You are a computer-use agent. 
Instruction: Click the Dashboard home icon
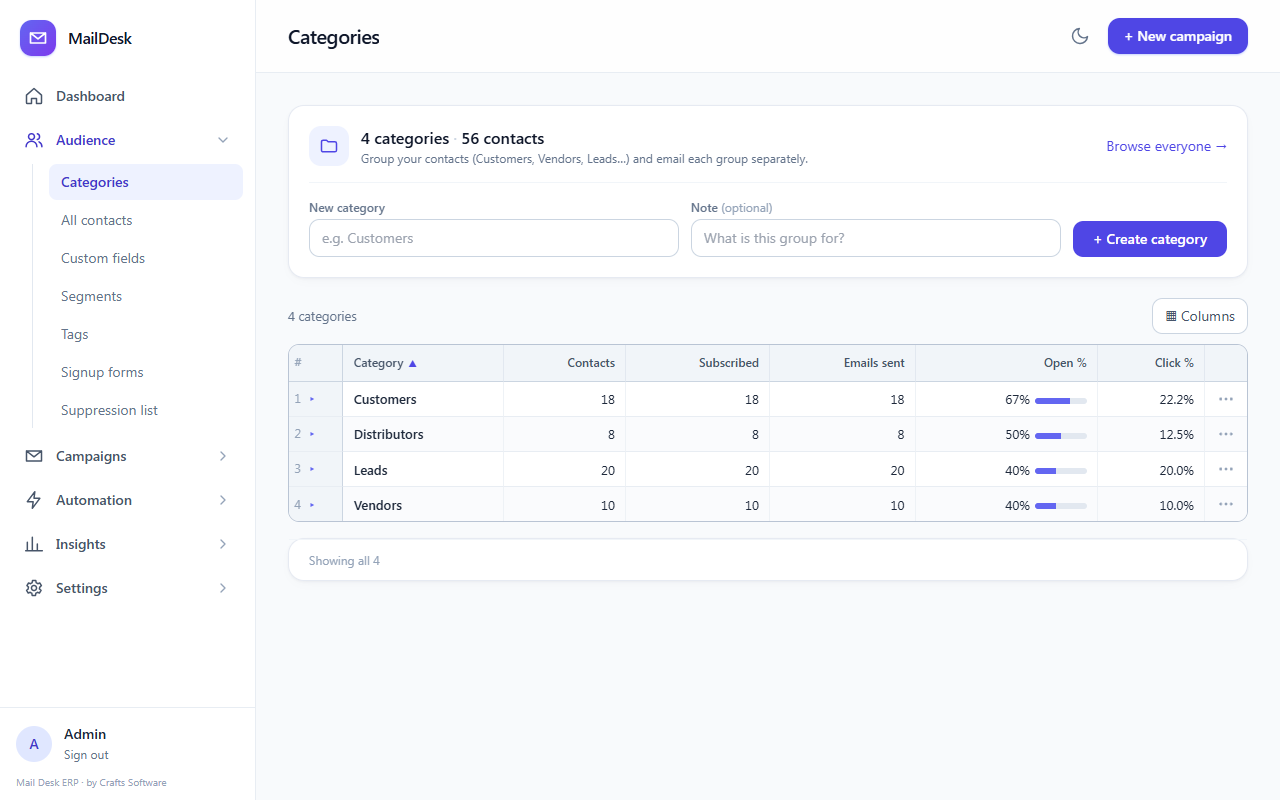click(x=34, y=96)
